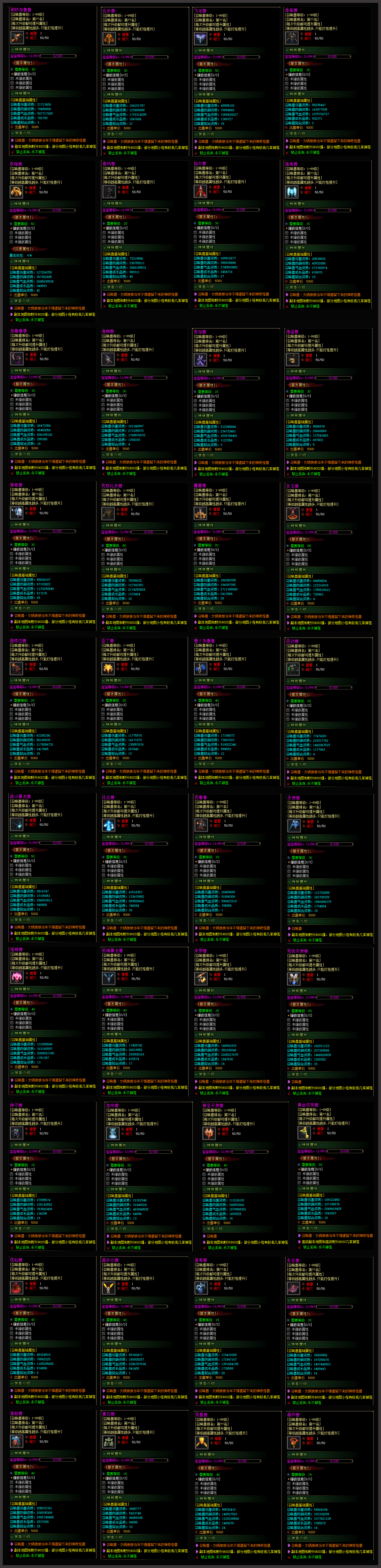Image resolution: width=381 pixels, height=1568 pixels.
Task: Click the green creature icon in 巴达兽 card
Action: tap(293, 668)
